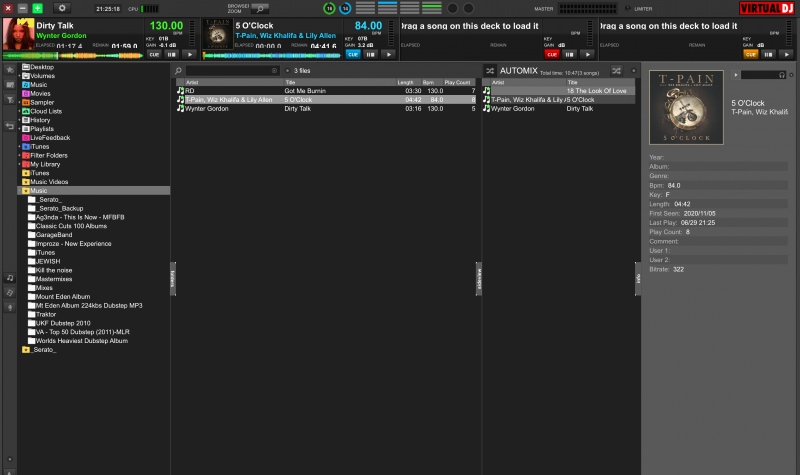Image resolution: width=800 pixels, height=475 pixels.
Task: Click the back arrow icon in sidebar strip
Action: (10, 126)
